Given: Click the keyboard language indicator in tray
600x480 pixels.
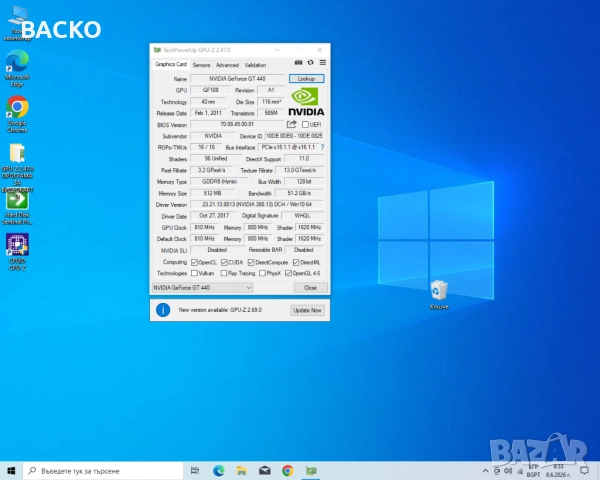Looking at the screenshot, I should tap(533, 471).
